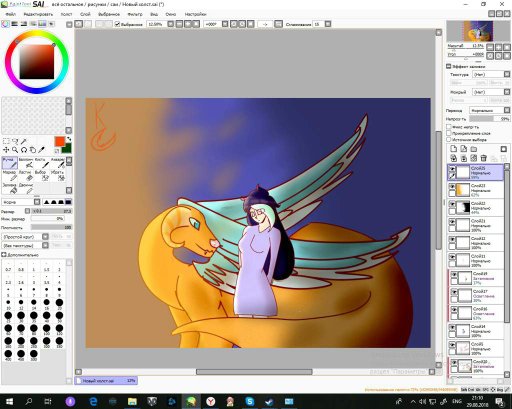Toggle the color wheel panel
512x409 pixels.
5,24
